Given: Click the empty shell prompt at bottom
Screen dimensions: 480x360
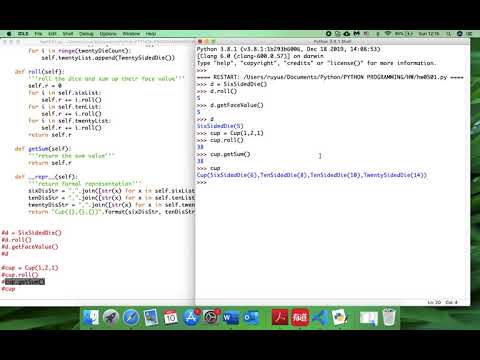Looking at the screenshot, I should pyautogui.click(x=202, y=182).
